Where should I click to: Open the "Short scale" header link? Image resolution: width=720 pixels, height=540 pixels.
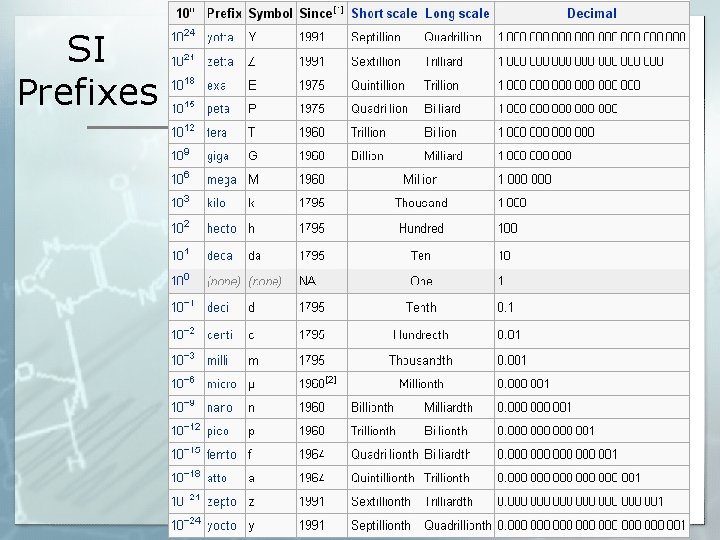[384, 13]
